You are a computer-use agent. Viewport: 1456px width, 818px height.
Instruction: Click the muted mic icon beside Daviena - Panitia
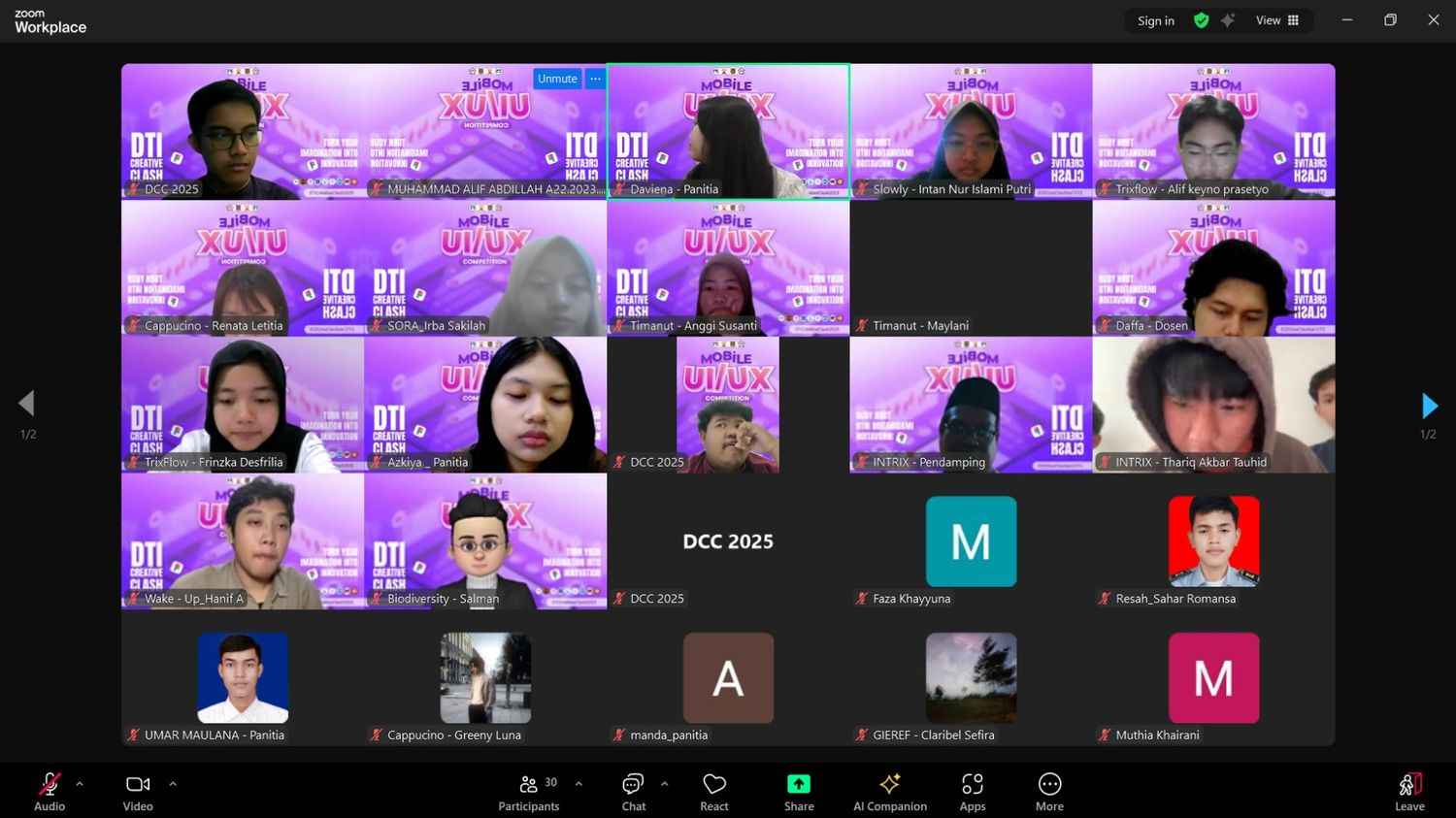click(619, 189)
